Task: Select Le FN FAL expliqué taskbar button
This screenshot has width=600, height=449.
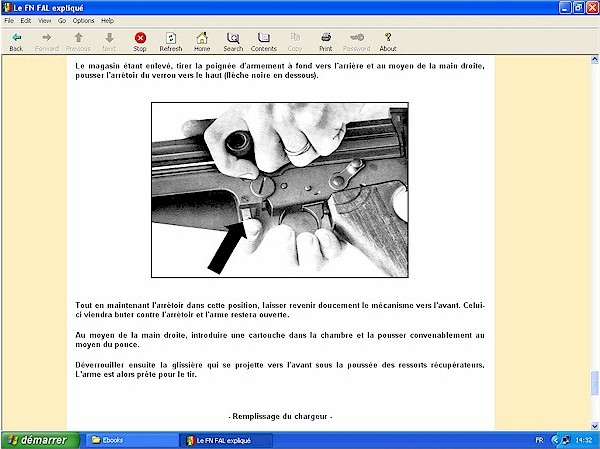Action: tap(226, 440)
